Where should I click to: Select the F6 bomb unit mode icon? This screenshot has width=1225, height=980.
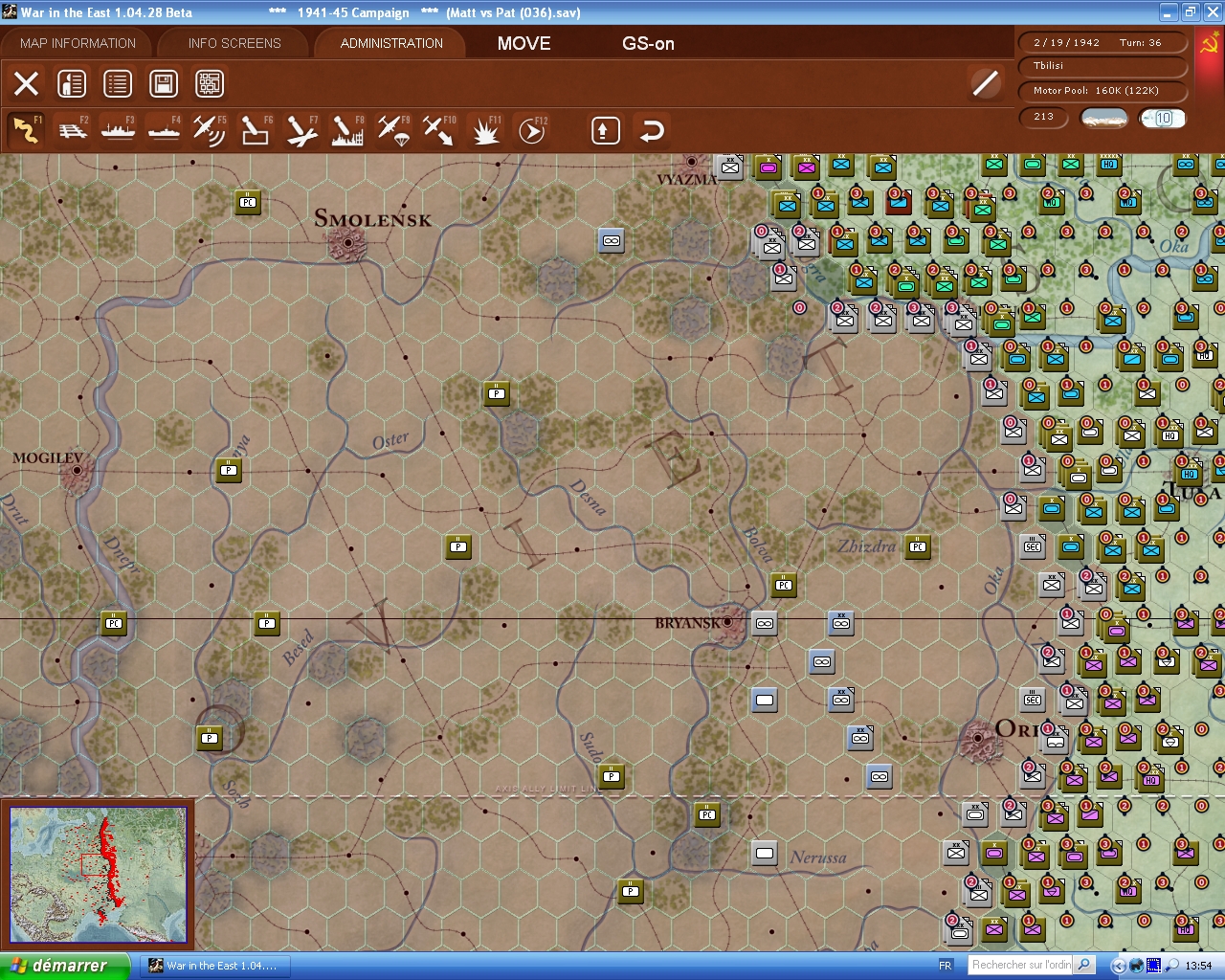point(256,130)
